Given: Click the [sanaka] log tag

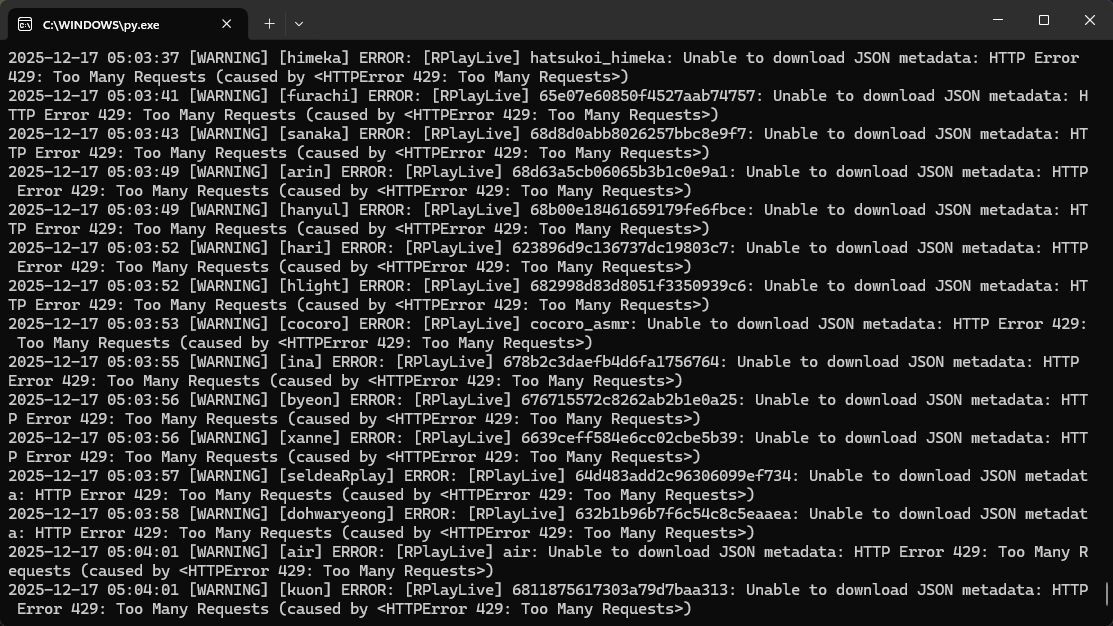Looking at the screenshot, I should click(314, 133).
